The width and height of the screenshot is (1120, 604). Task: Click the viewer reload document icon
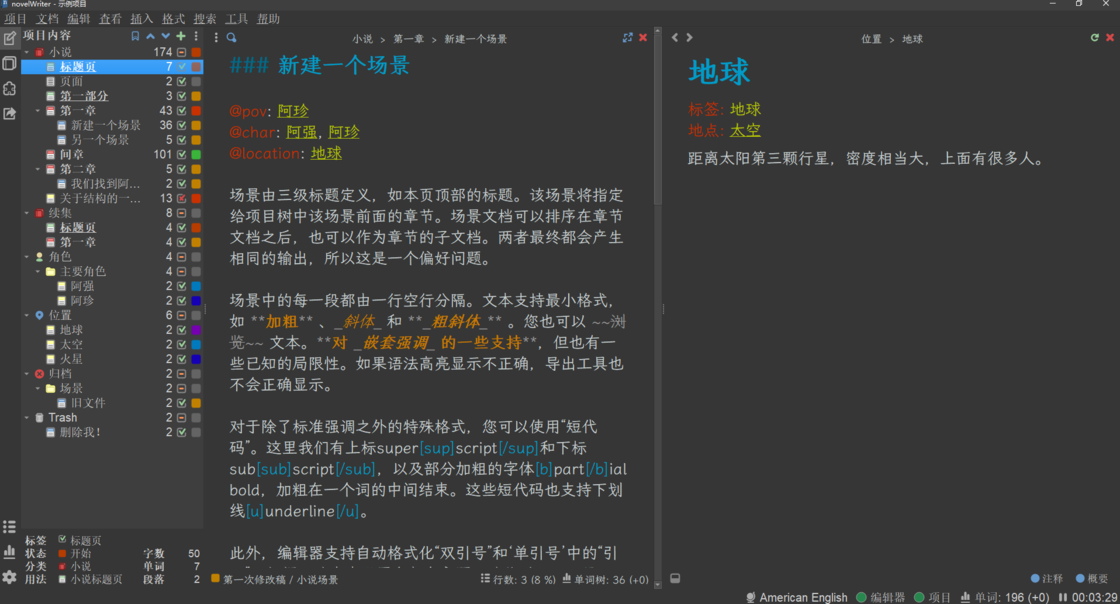(x=1094, y=38)
